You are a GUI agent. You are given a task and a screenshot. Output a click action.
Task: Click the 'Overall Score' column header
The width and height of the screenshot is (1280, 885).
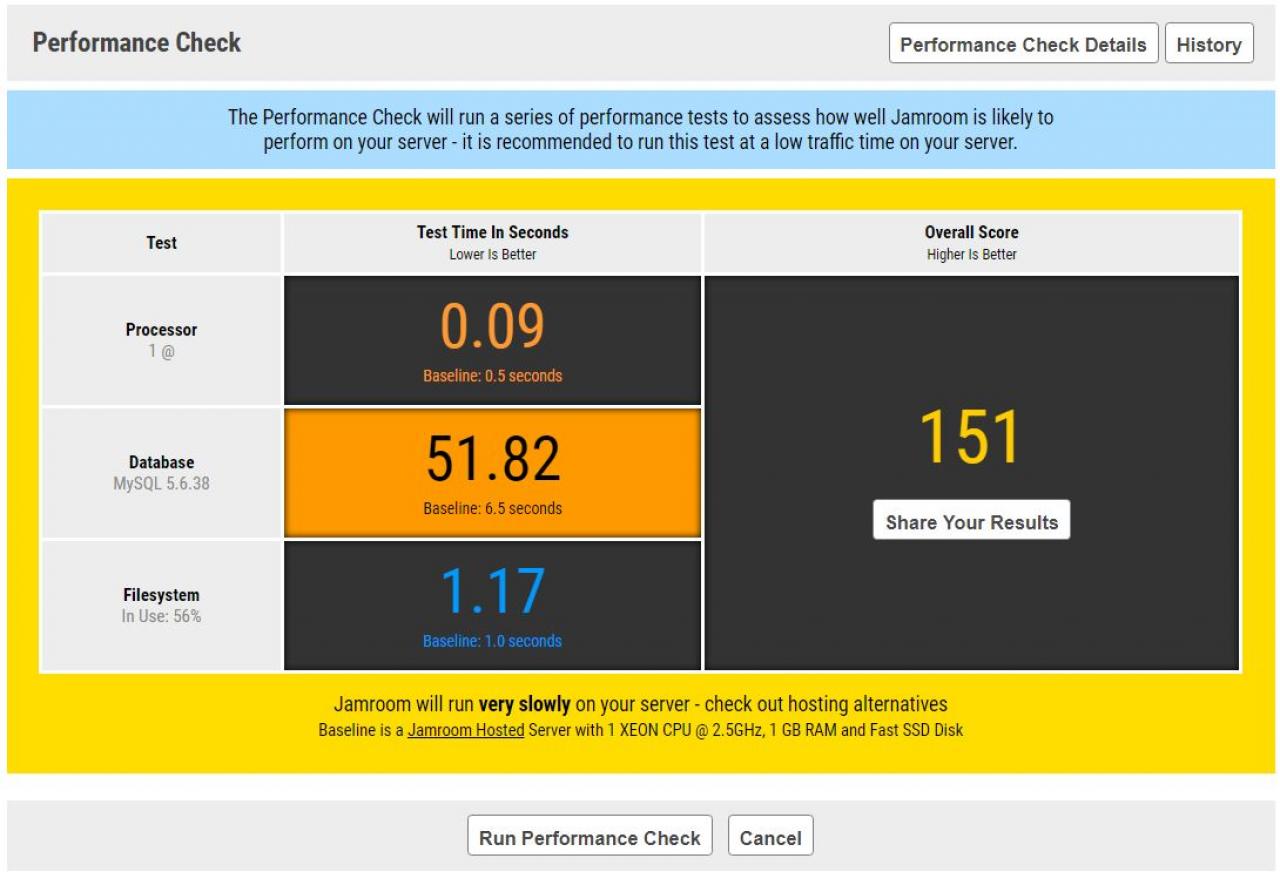(972, 232)
